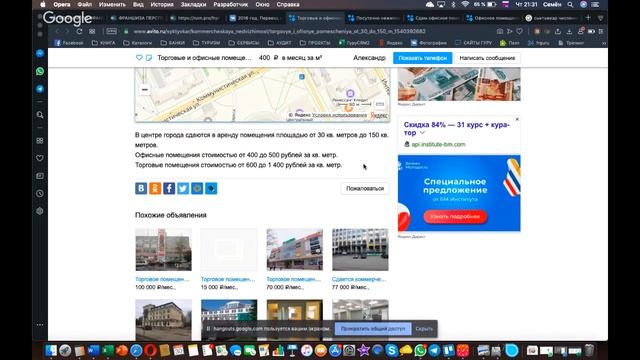Switch to the 'Сдам офисное' tab

(x=433, y=18)
